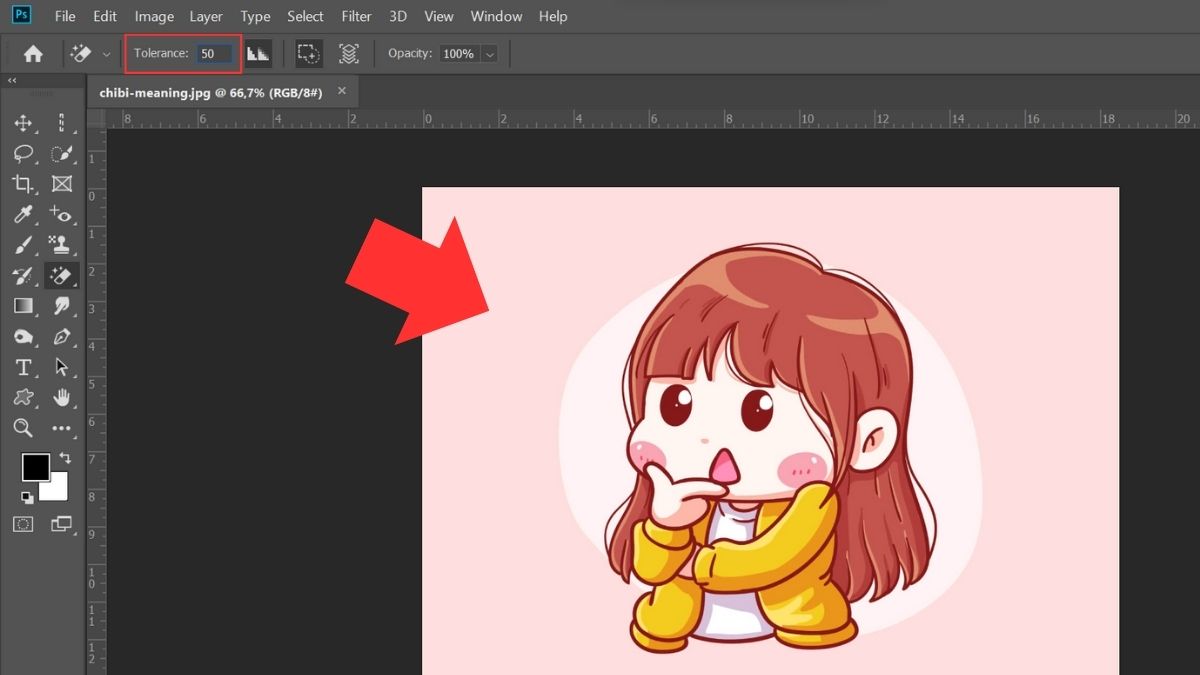Click the Opacity 100% value field
The image size is (1200, 675).
(x=458, y=54)
